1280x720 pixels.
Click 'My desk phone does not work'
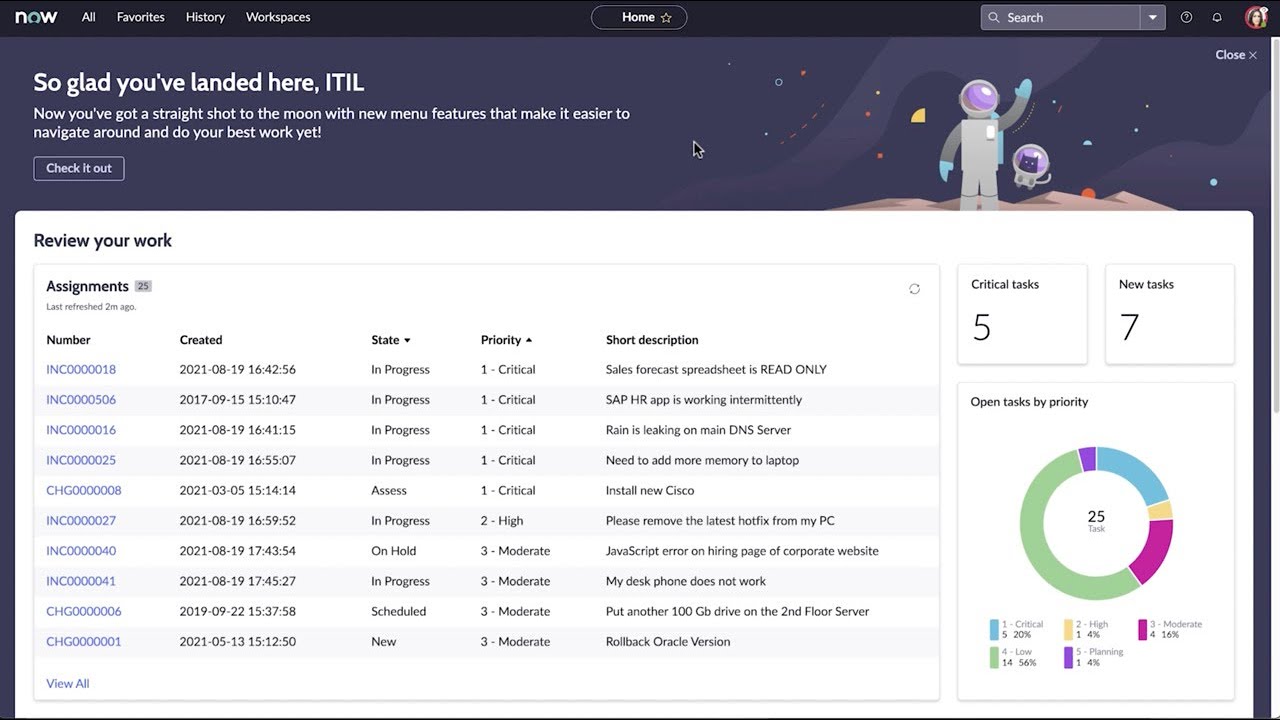686,581
